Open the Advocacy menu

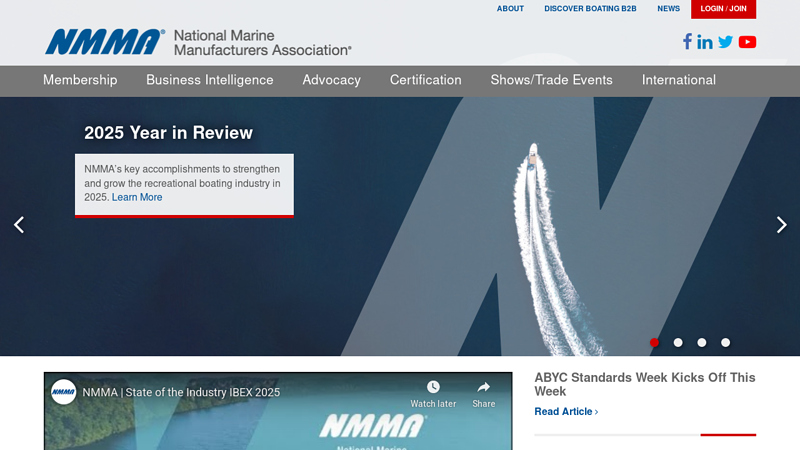point(332,80)
